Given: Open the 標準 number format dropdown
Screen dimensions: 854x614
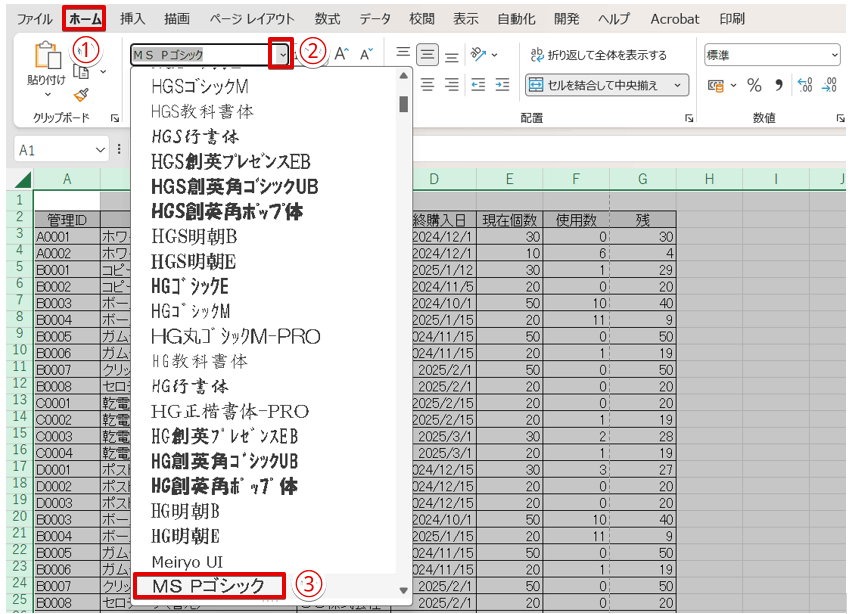Looking at the screenshot, I should point(834,54).
